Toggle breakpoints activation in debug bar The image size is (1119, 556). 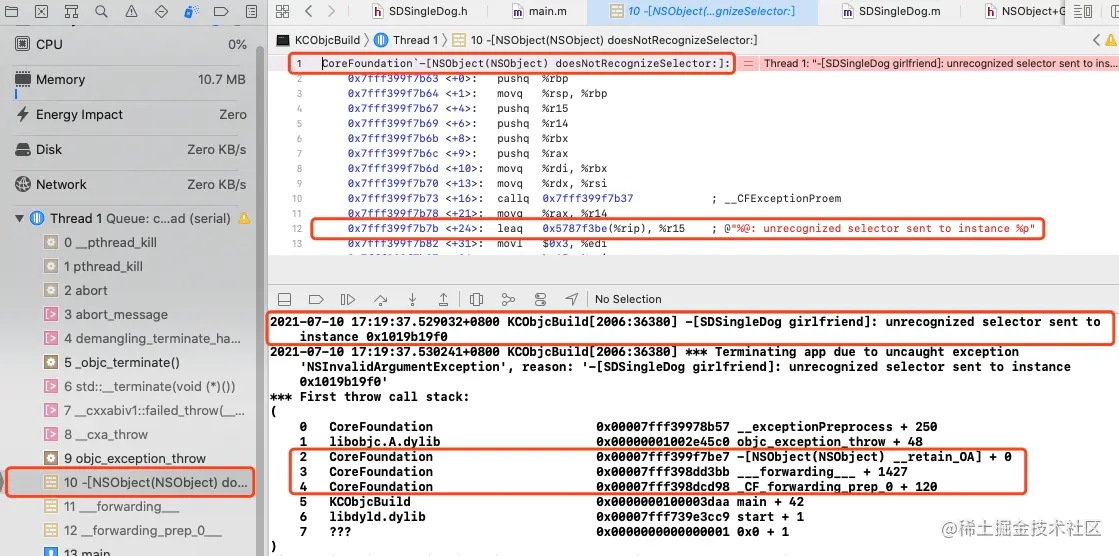316,299
